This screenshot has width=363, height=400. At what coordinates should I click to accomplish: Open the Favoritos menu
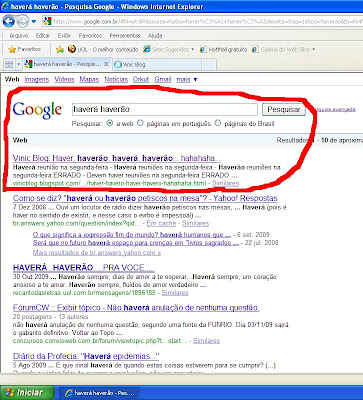90,35
